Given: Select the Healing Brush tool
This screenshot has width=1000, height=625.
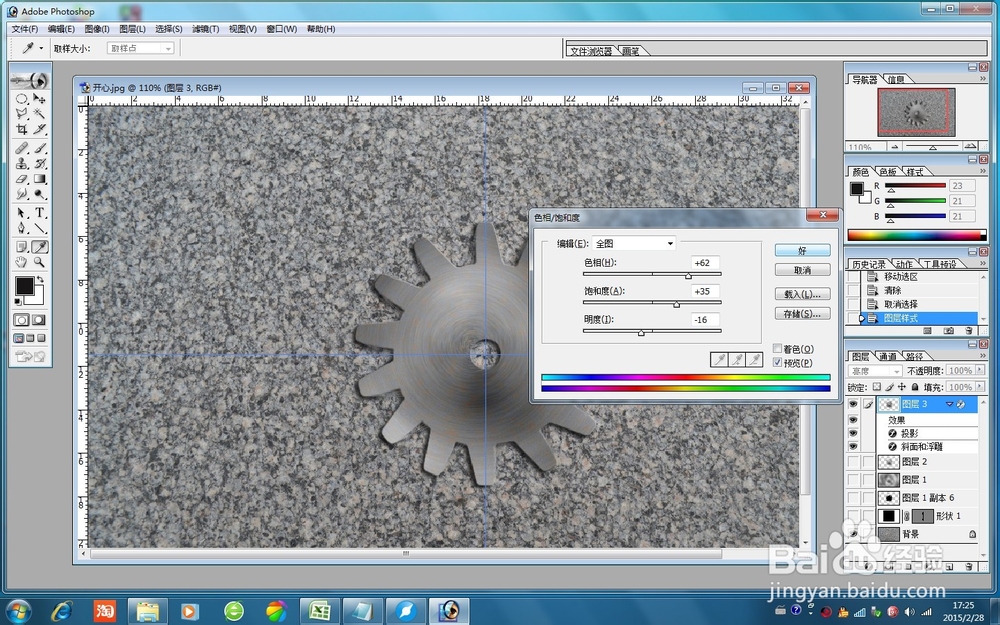Looking at the screenshot, I should point(22,148).
